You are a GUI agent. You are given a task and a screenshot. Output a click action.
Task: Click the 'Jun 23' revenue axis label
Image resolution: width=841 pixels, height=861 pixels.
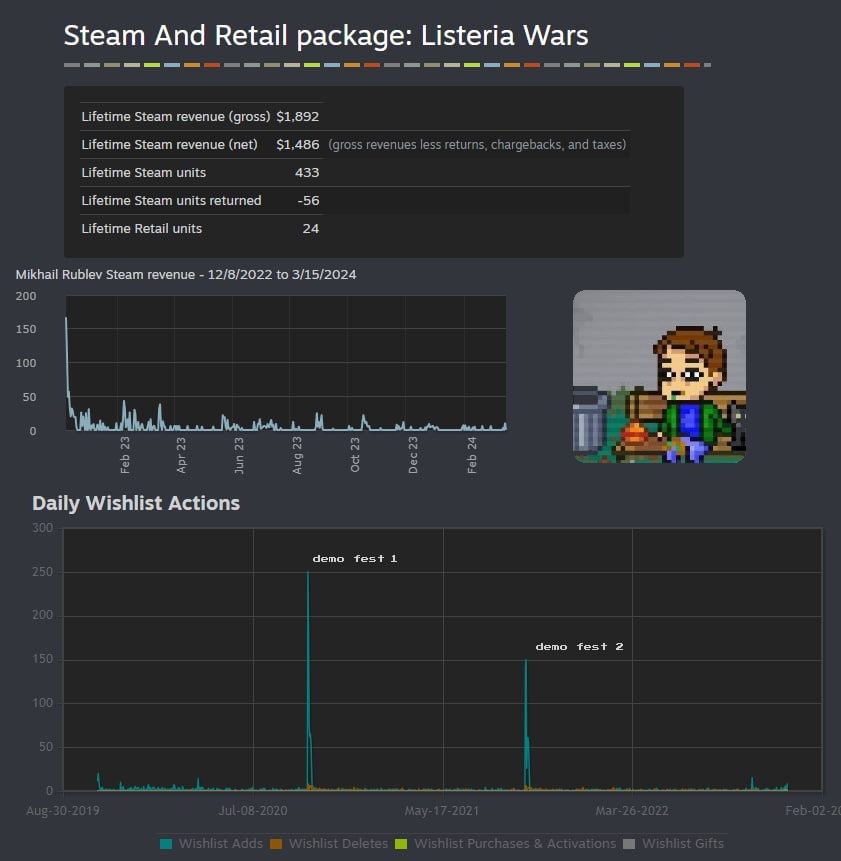[x=239, y=455]
